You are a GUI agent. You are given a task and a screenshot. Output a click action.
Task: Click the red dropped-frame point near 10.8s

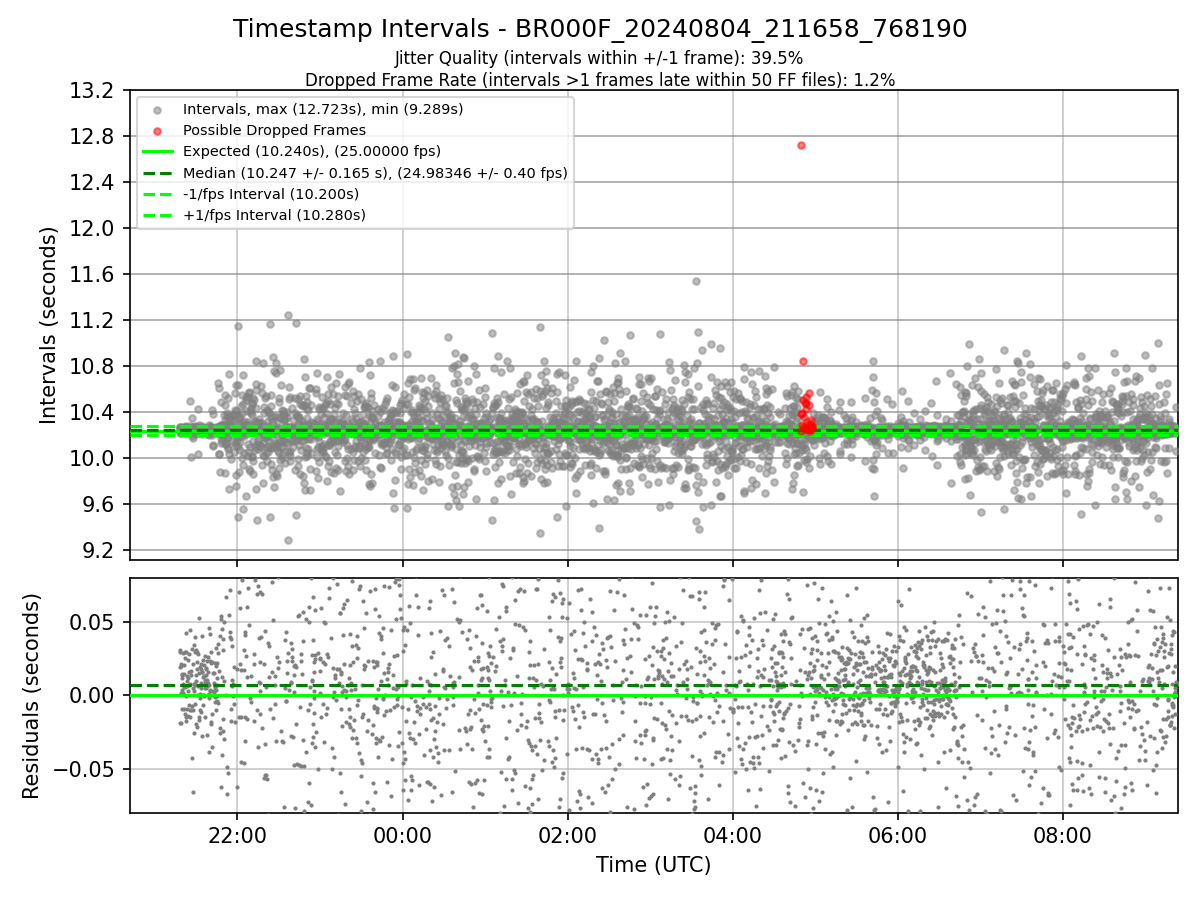pos(803,361)
